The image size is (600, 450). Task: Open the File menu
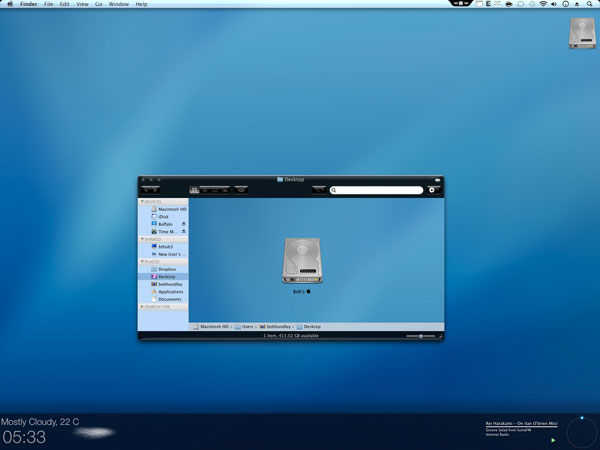tap(49, 4)
